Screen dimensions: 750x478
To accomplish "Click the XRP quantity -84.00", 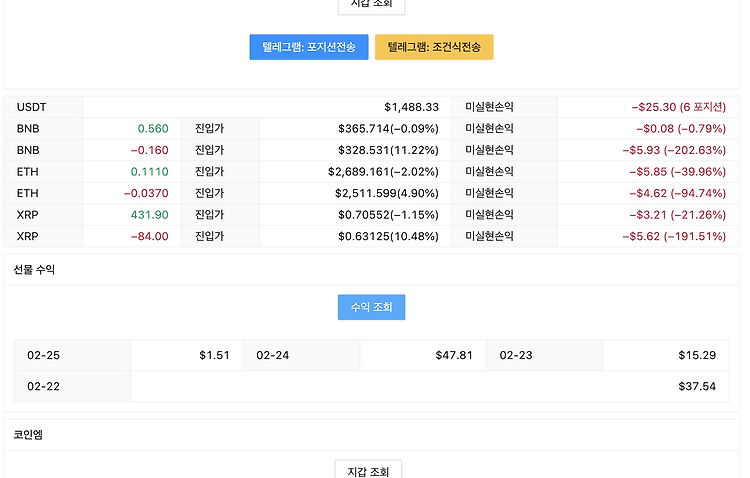I will (x=149, y=236).
